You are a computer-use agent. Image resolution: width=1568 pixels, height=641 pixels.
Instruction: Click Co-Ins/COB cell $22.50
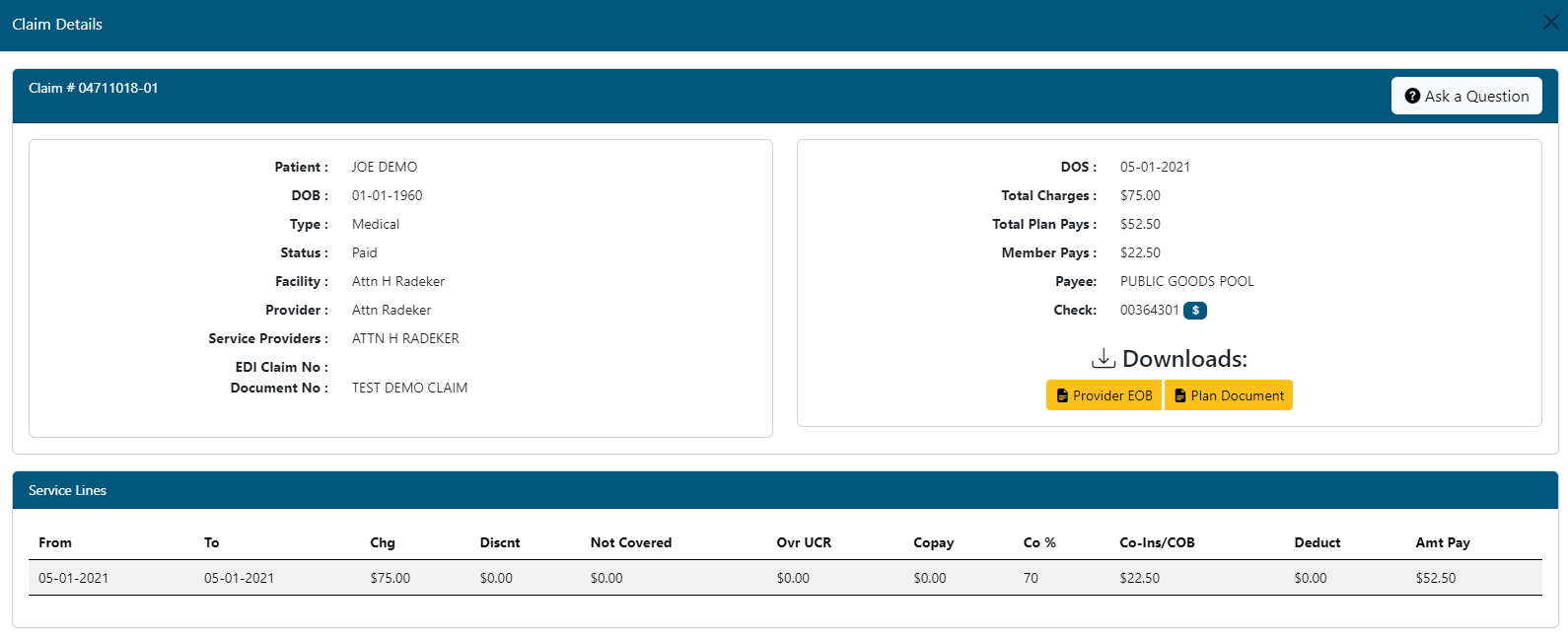pos(1140,578)
